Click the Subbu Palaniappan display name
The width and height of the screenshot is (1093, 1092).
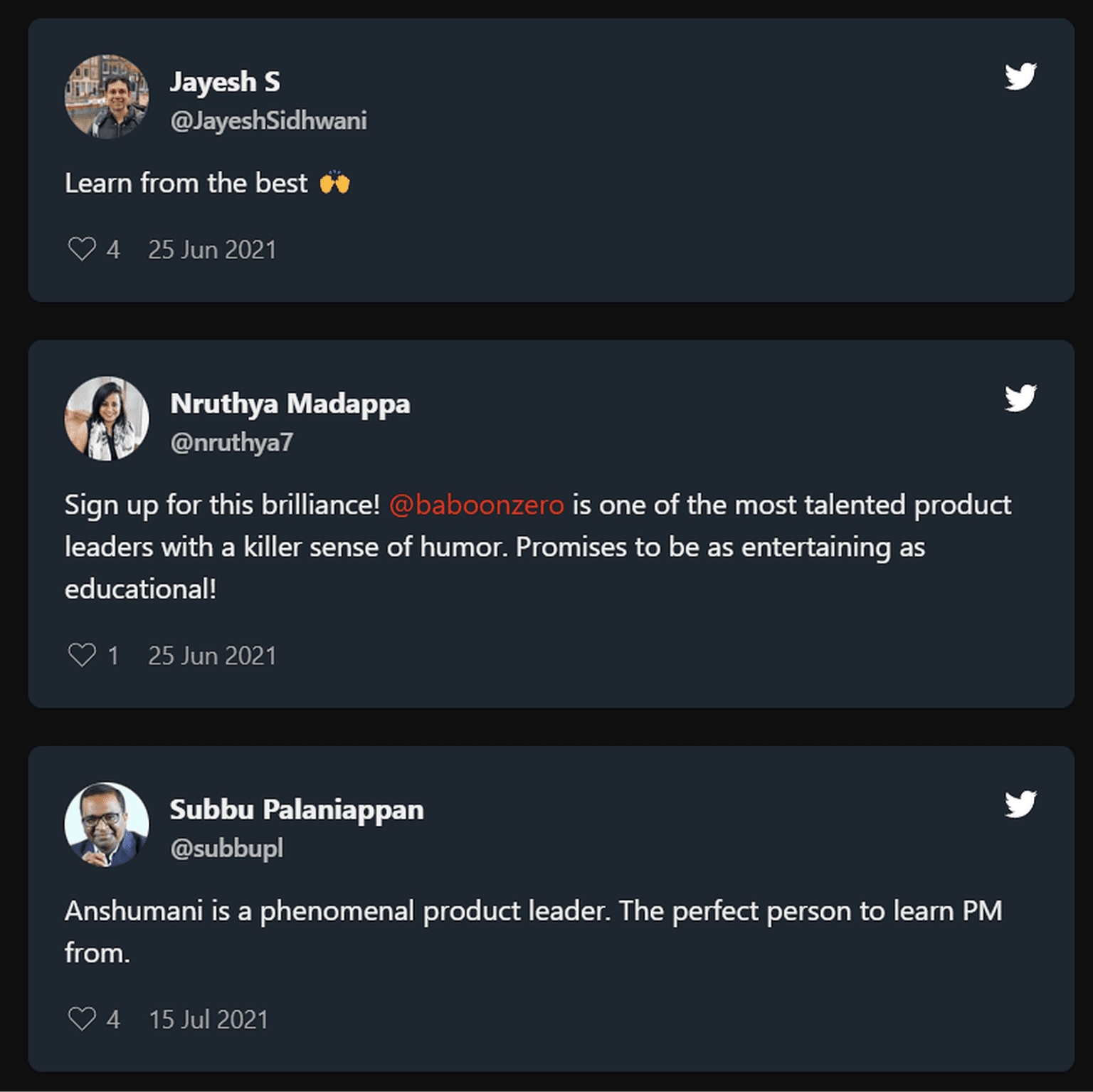(x=296, y=809)
